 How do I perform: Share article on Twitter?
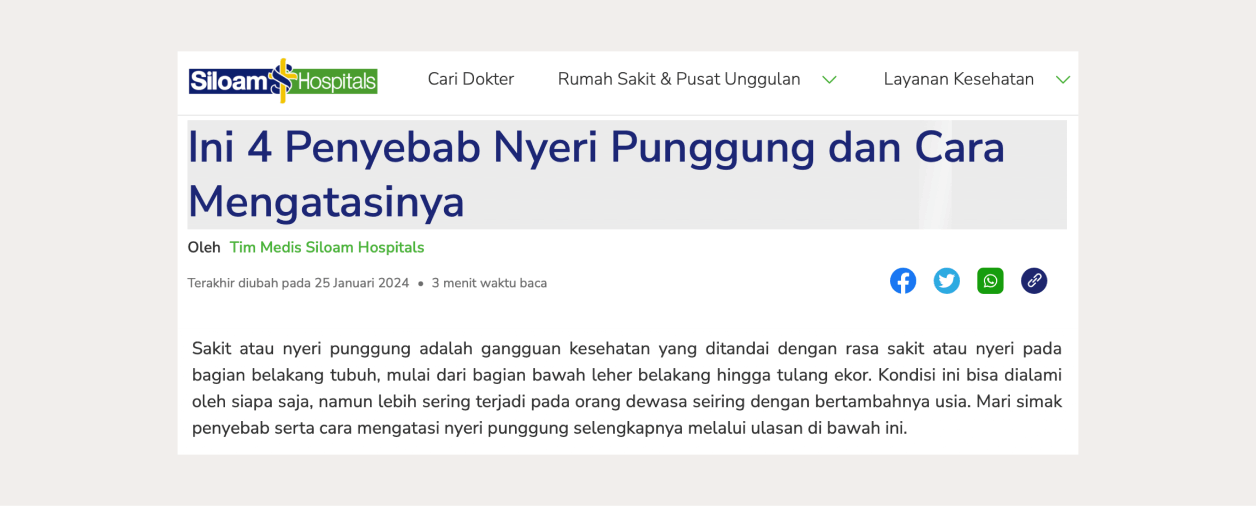pyautogui.click(x=947, y=281)
